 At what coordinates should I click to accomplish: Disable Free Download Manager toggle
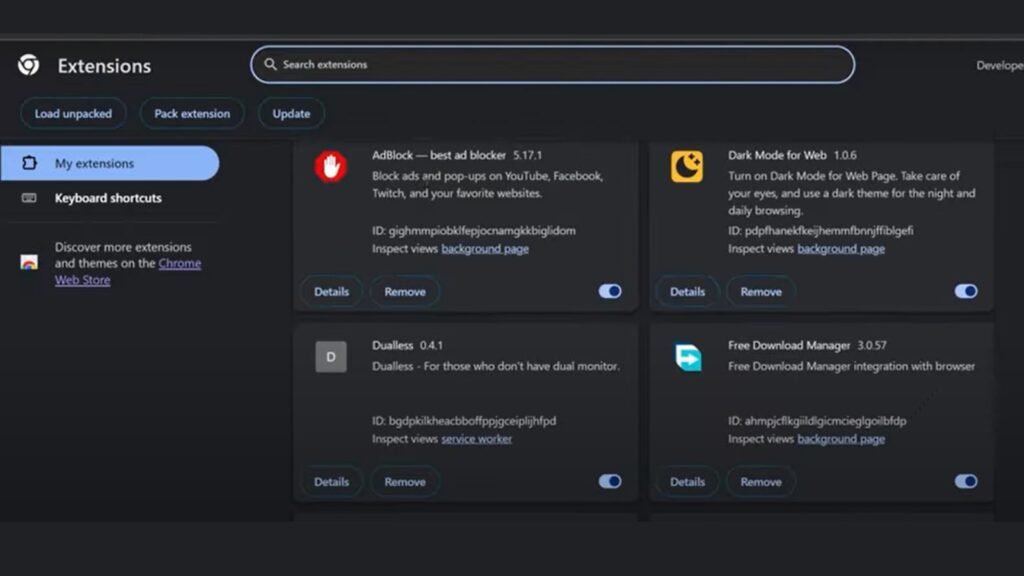(x=965, y=481)
